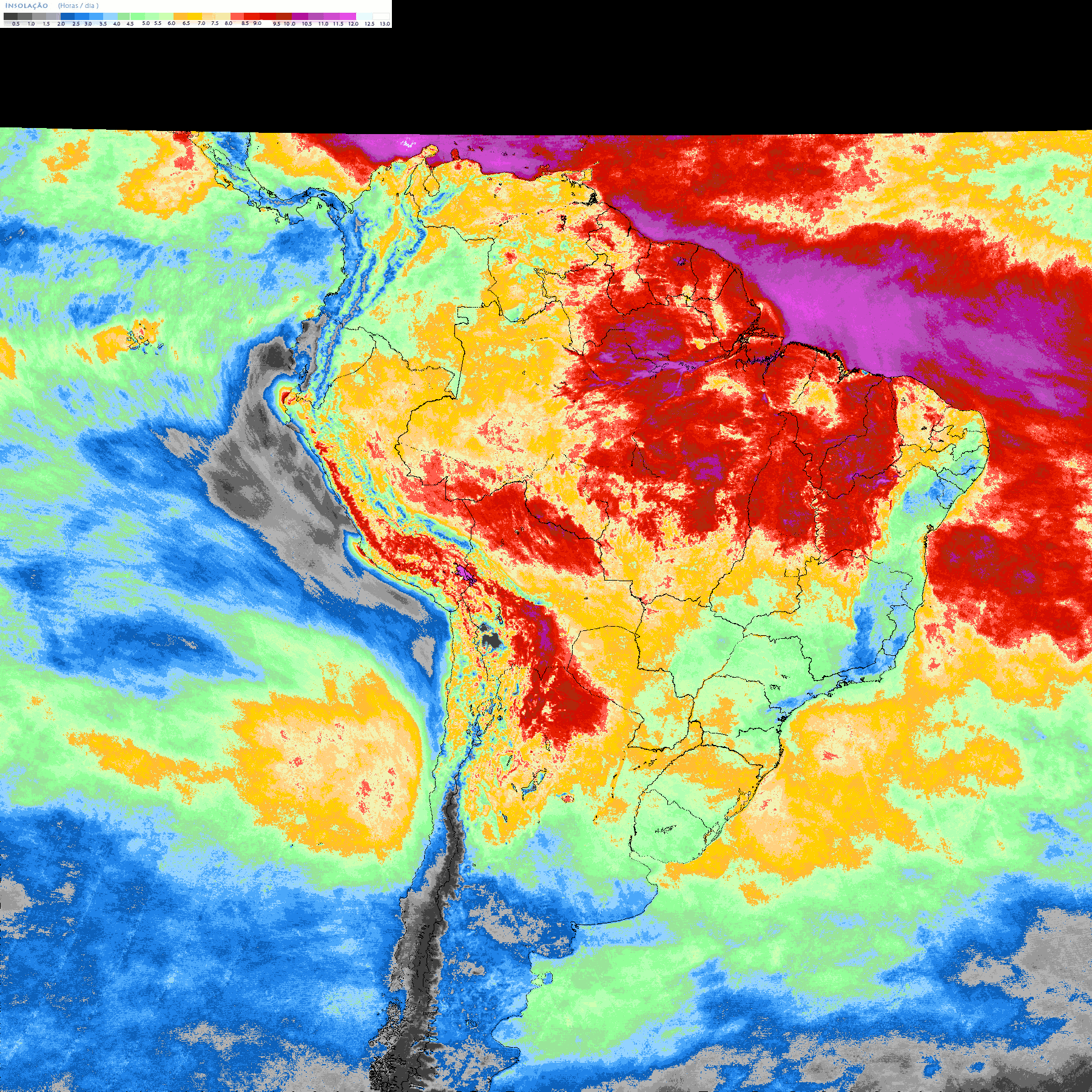Screen dimensions: 1092x1092
Task: Pick the bright red swatch after 8.5
Action: tap(252, 16)
